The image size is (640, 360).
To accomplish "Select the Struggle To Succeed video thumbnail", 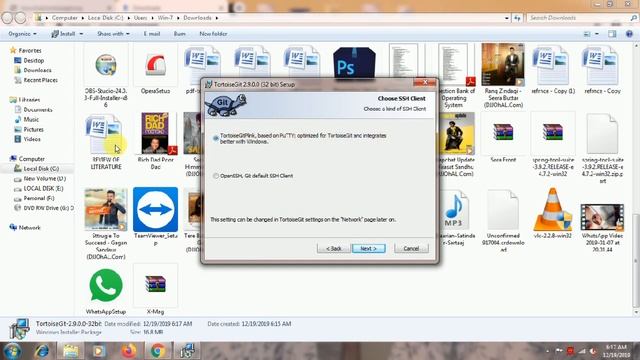I will pos(106,209).
